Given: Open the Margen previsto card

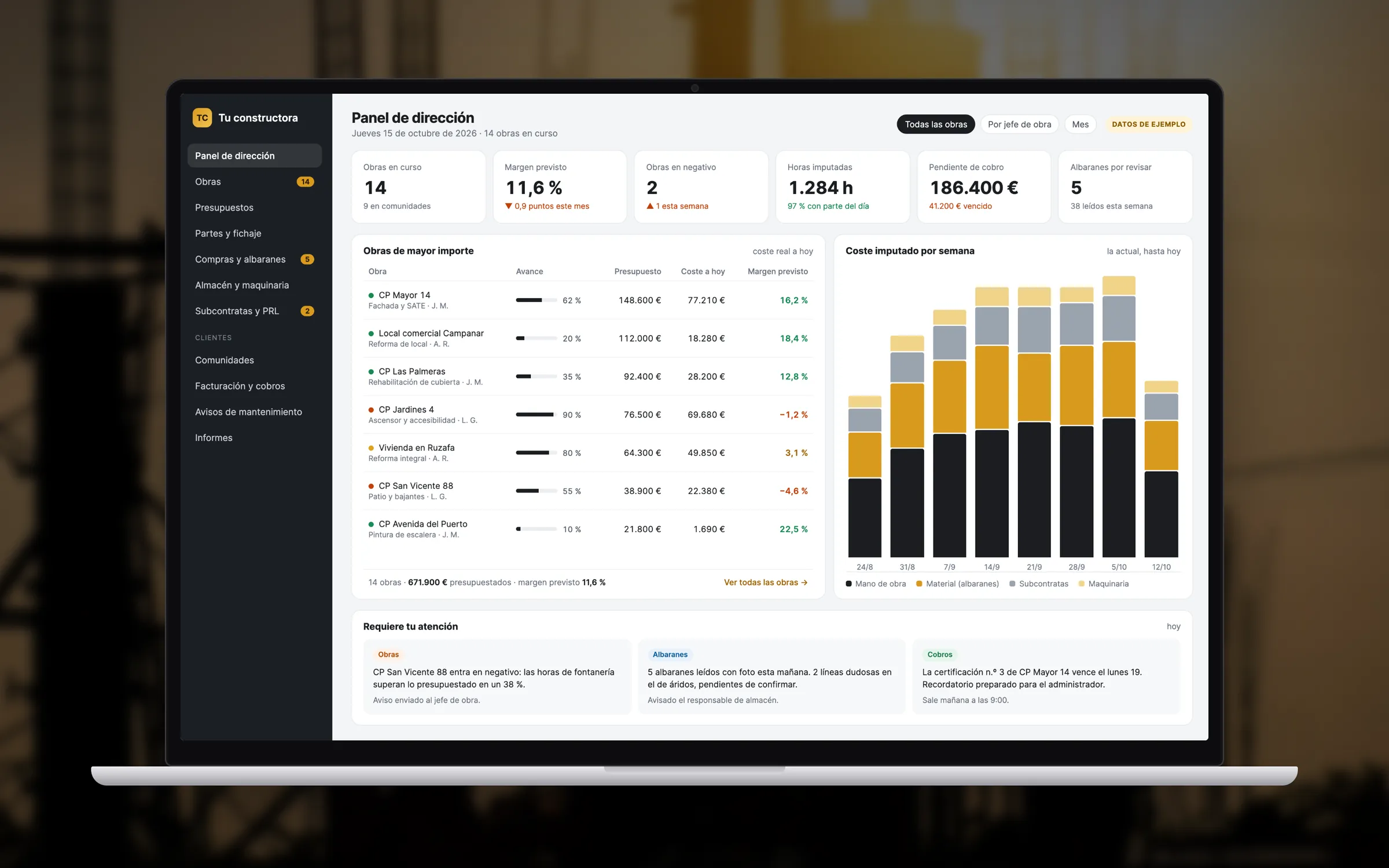Looking at the screenshot, I should tap(560, 187).
